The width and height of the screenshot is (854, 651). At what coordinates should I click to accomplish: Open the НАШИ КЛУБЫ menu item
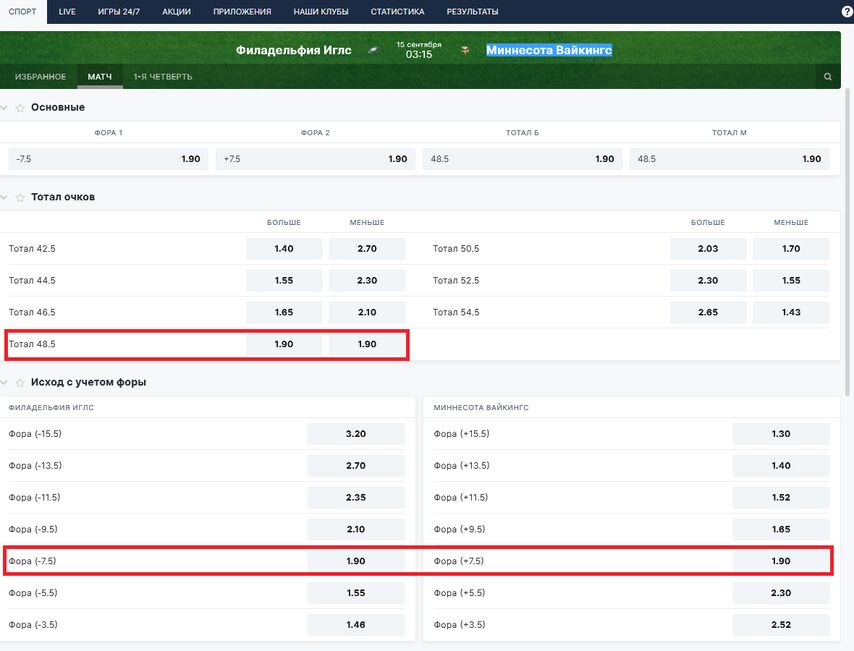[x=321, y=11]
